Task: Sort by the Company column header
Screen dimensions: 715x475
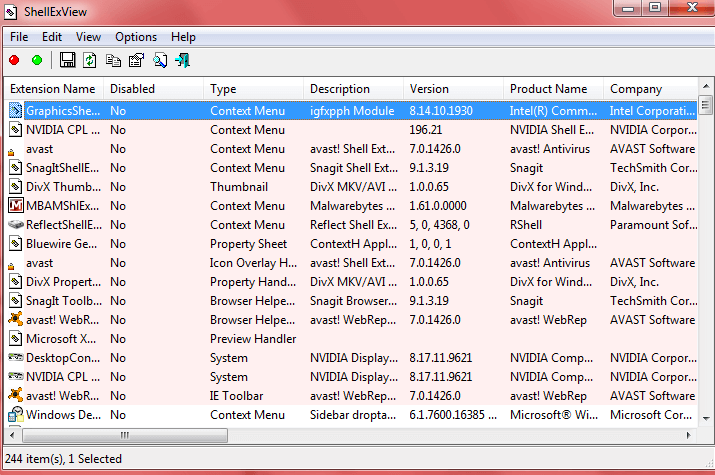Action: pos(651,89)
